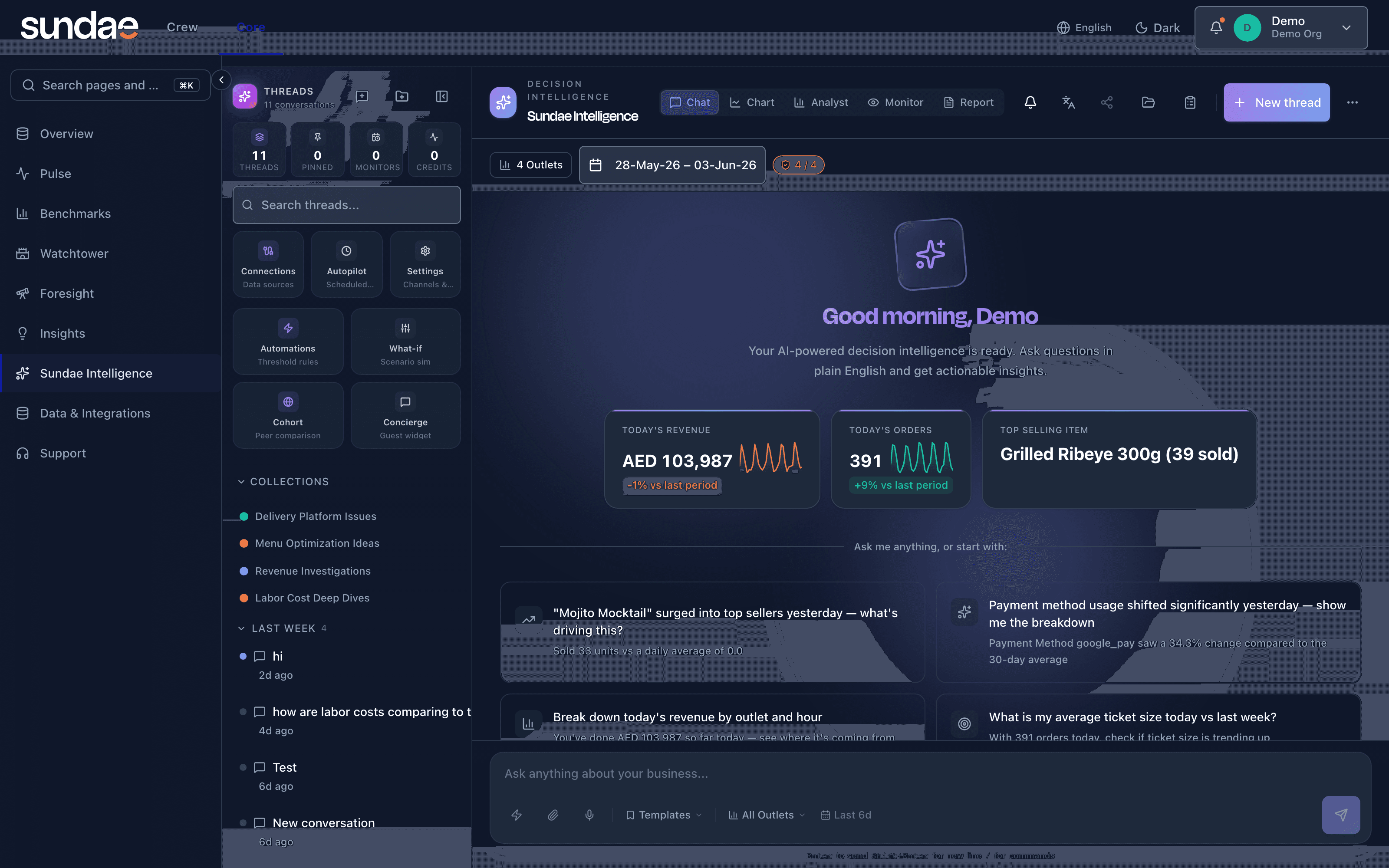Click the microphone voice input icon
Viewport: 1389px width, 868px height.
click(x=589, y=815)
